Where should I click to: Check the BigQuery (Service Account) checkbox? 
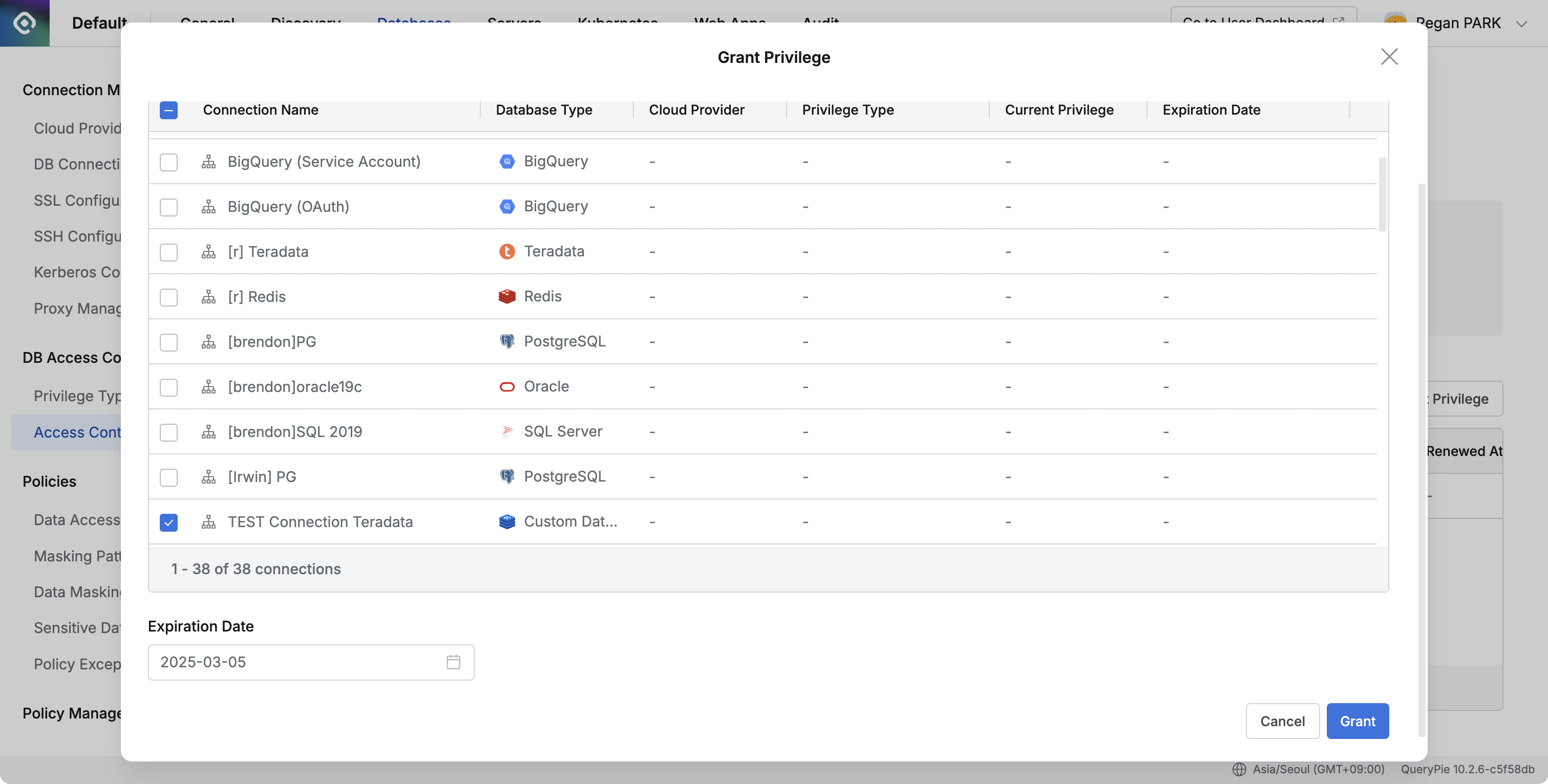pos(169,162)
